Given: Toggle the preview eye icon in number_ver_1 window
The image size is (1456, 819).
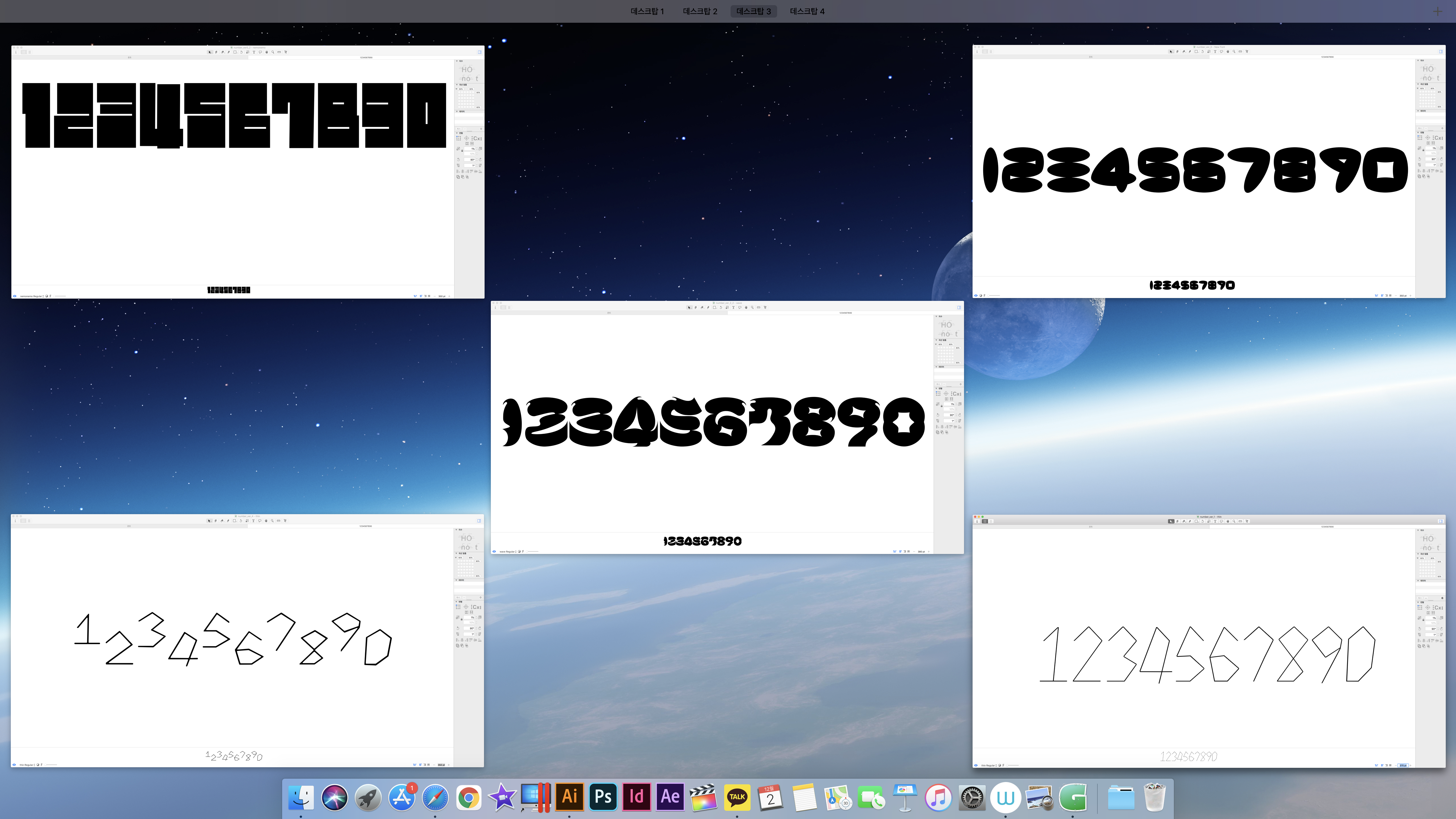Looking at the screenshot, I should pos(976,765).
